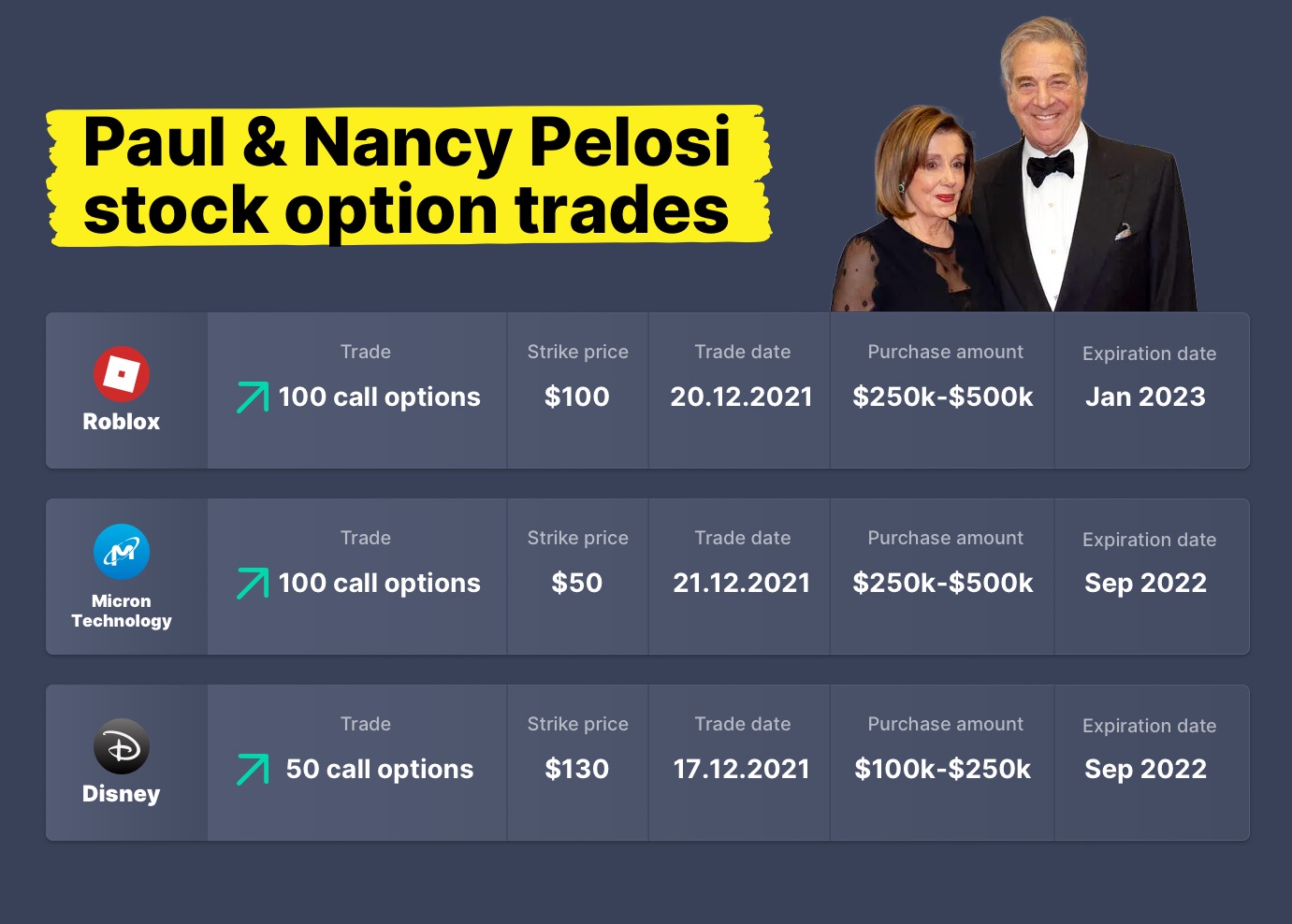Screen dimensions: 1292x924
Task: Click the 21.12.2021 trade date
Action: click(x=742, y=583)
